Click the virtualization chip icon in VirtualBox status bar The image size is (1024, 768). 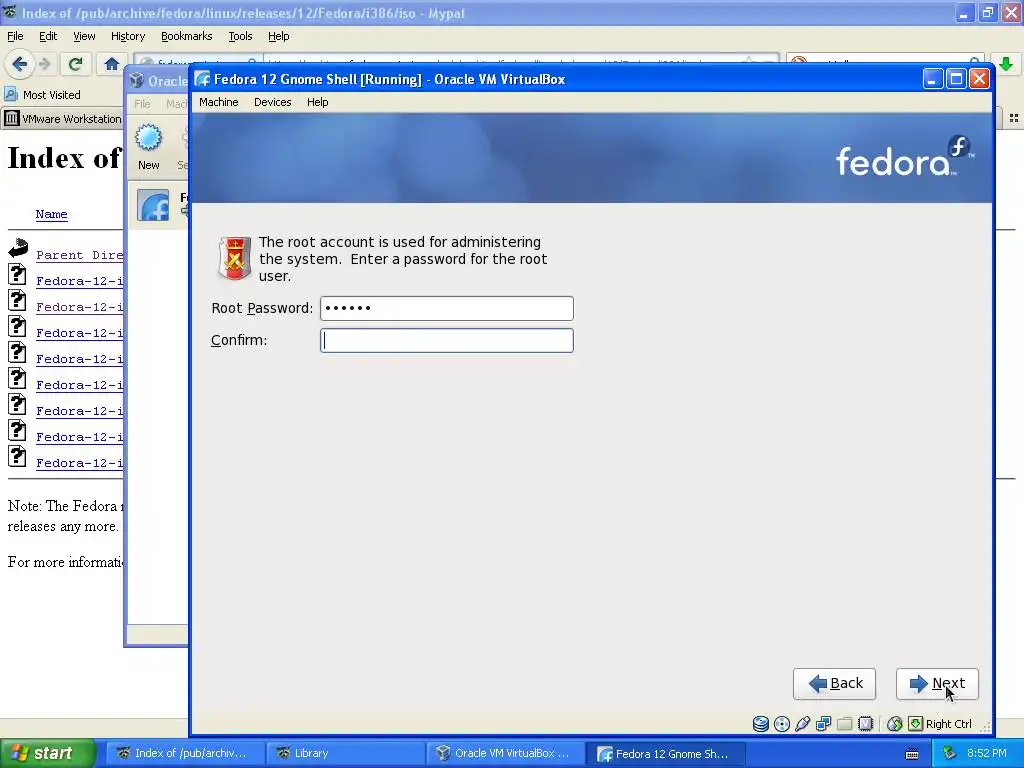point(865,724)
